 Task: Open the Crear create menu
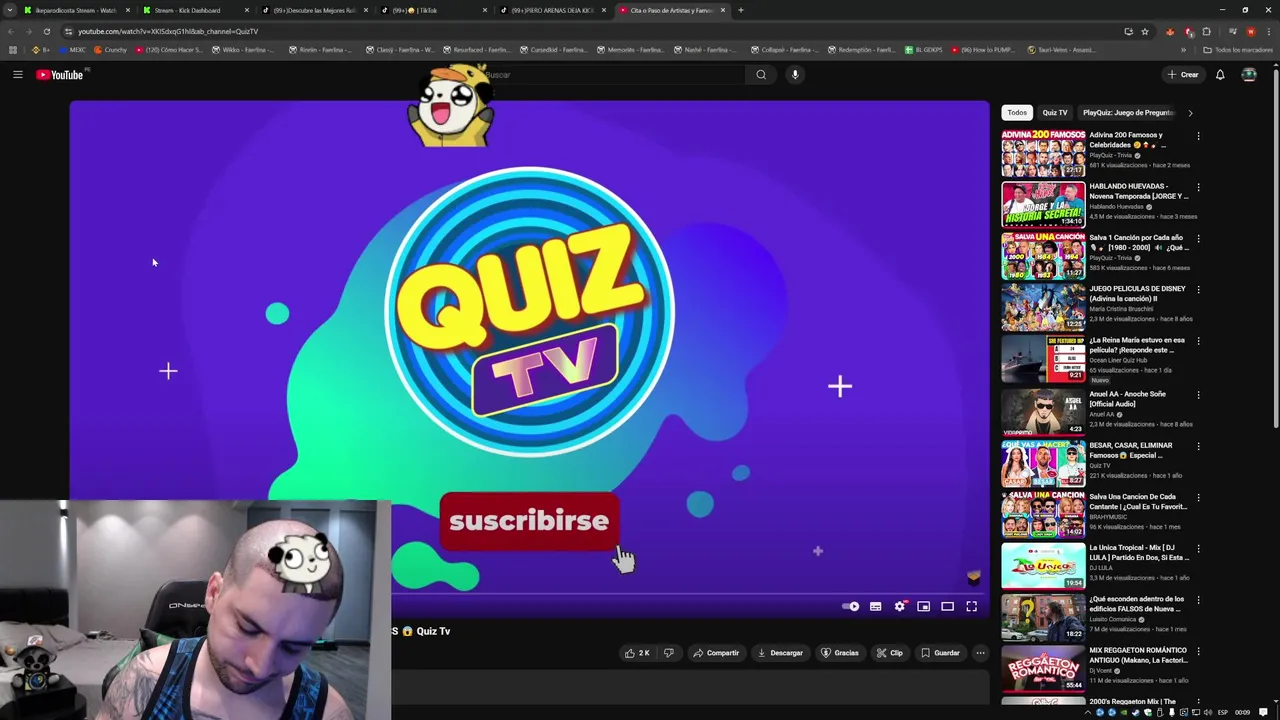[1183, 75]
